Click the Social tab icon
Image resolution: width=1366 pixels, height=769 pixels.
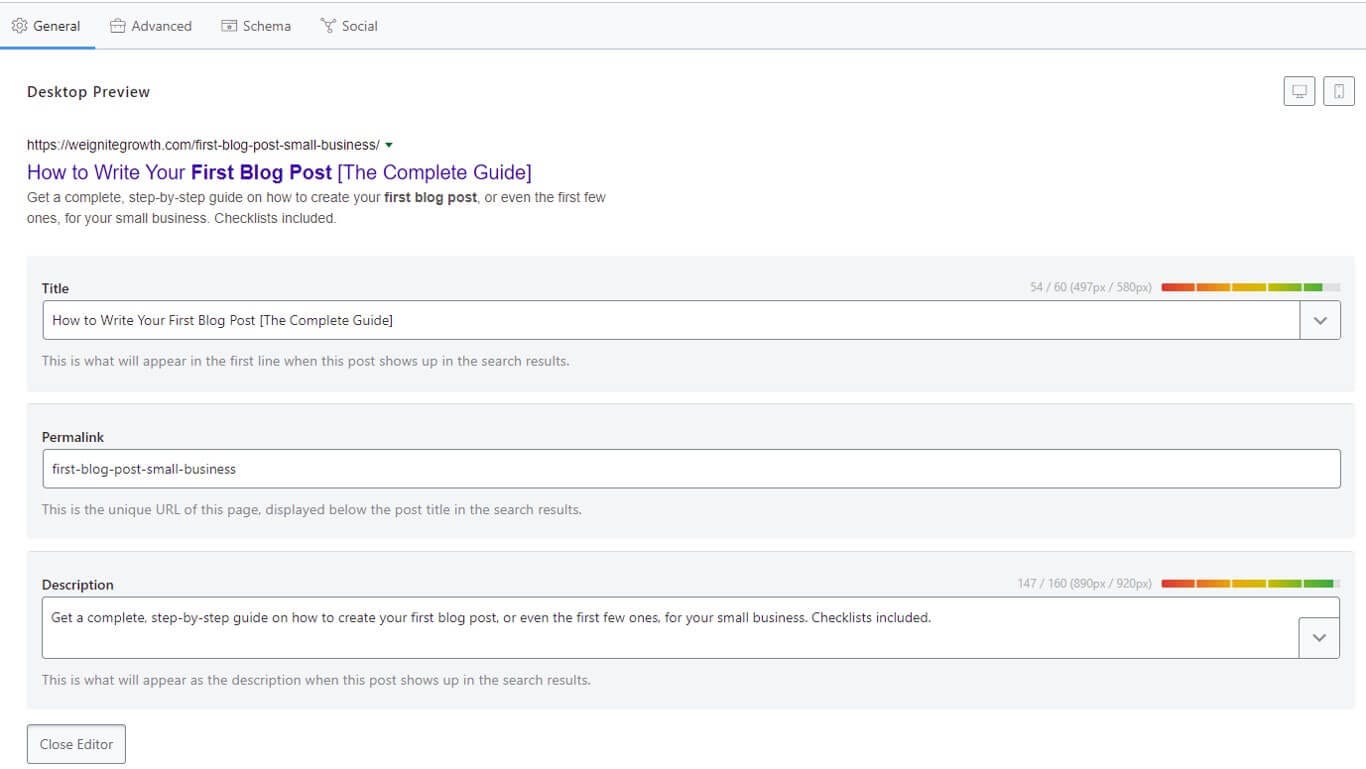click(327, 25)
